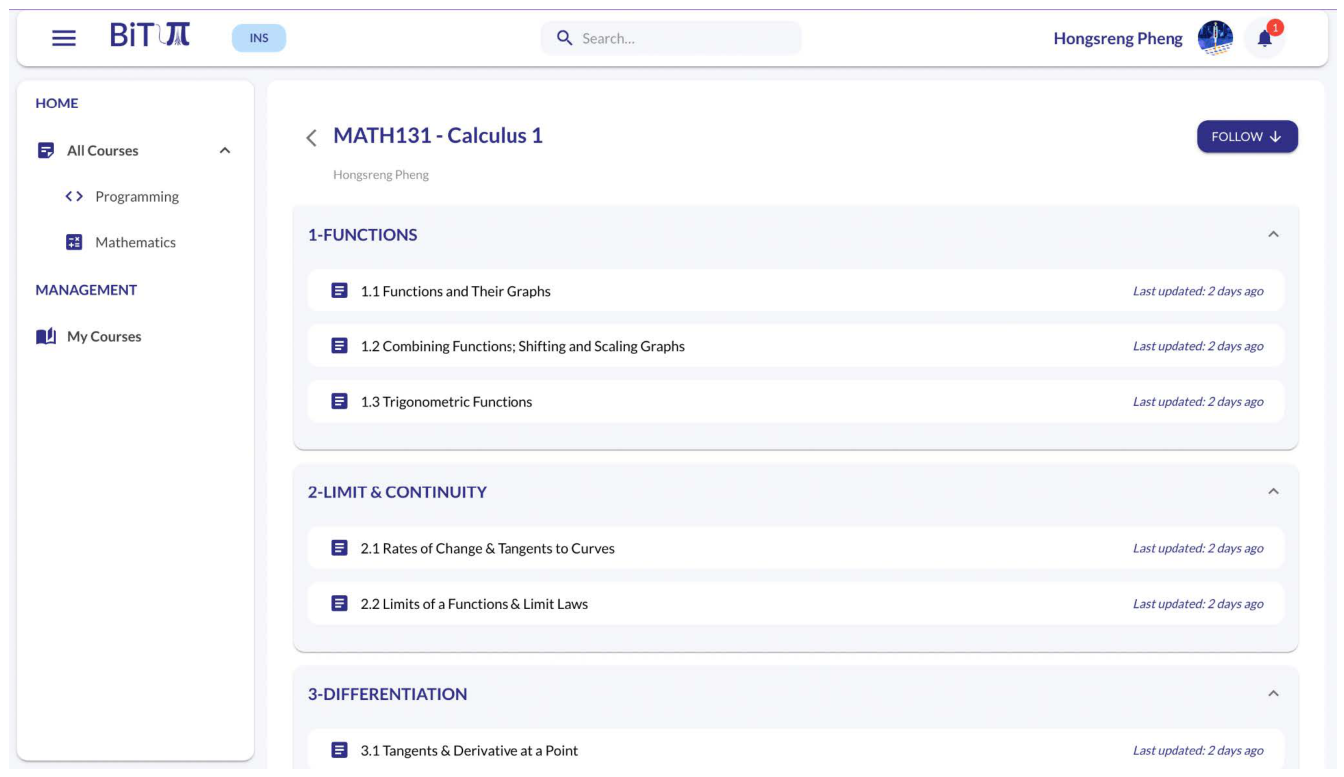Collapse the 3-DIFFERENTIATION section chevron
Screen dimensions: 1344x777
1273,693
